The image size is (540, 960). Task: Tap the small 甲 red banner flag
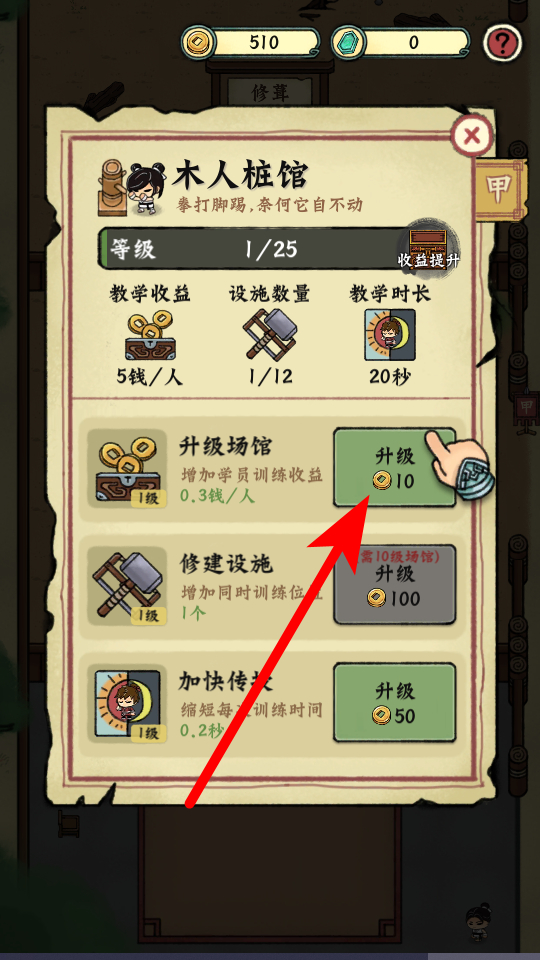(526, 410)
